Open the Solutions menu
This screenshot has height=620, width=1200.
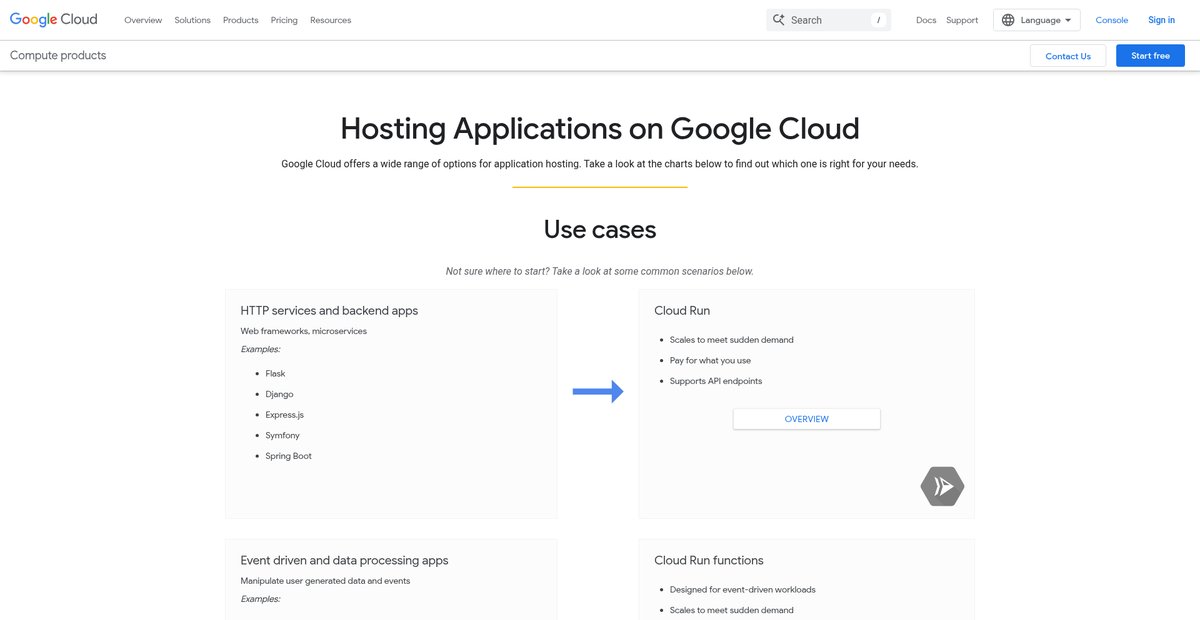pos(192,20)
